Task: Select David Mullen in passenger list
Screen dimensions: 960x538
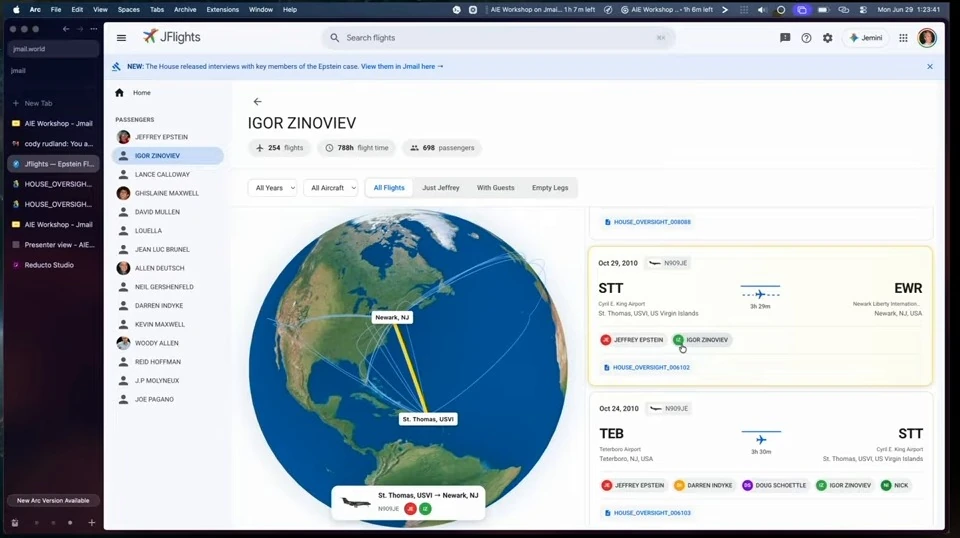Action: (x=168, y=212)
